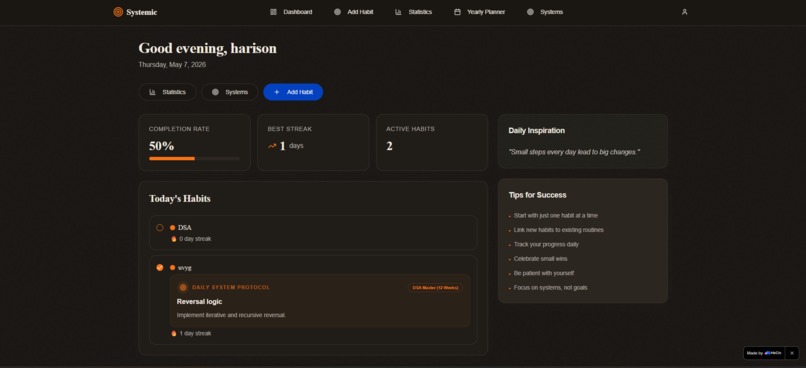The height and width of the screenshot is (368, 806).
Task: Click the completion rate progress bar
Action: pos(194,158)
